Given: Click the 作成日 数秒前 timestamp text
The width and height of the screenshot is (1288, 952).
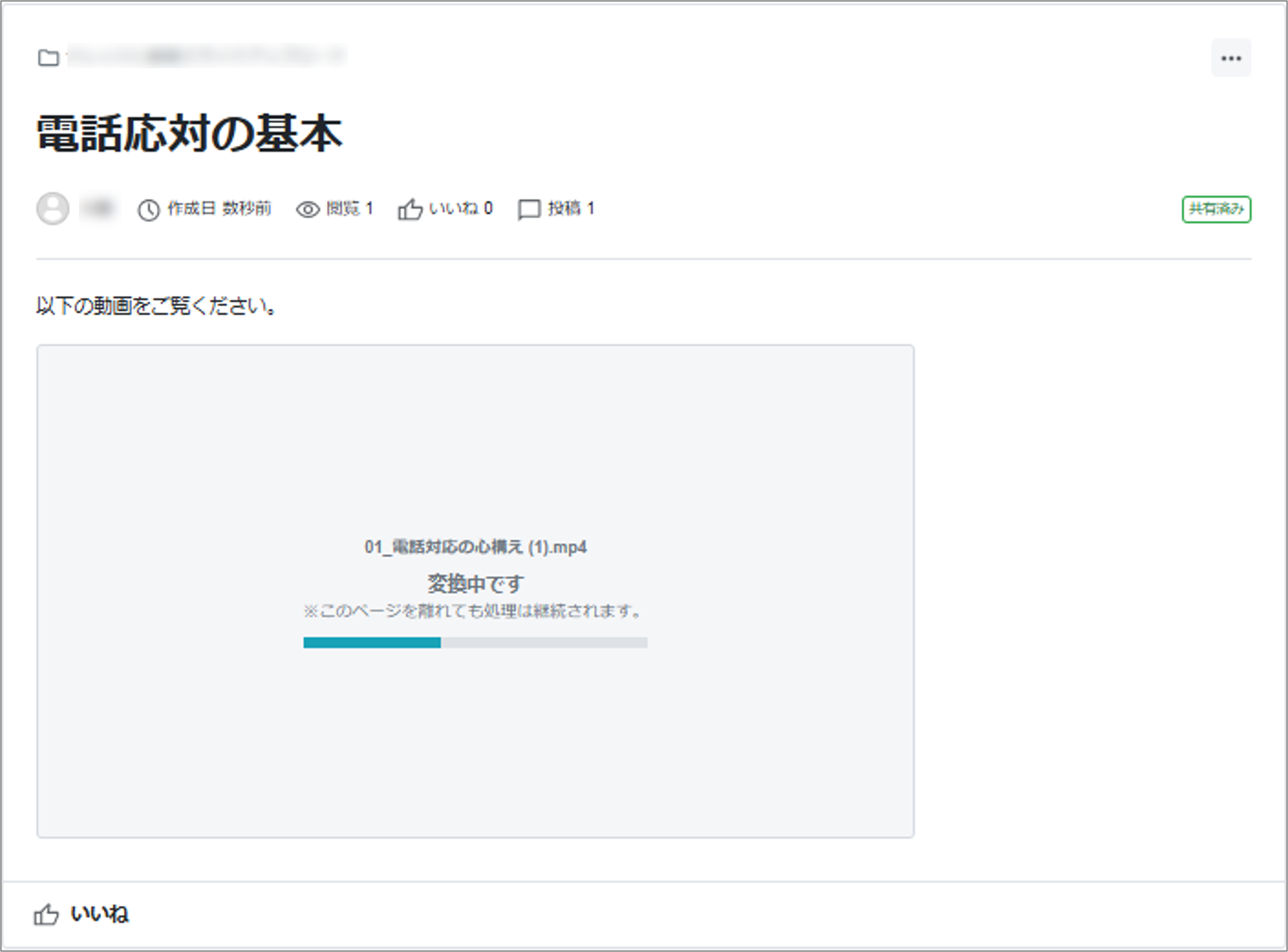Looking at the screenshot, I should click(219, 209).
